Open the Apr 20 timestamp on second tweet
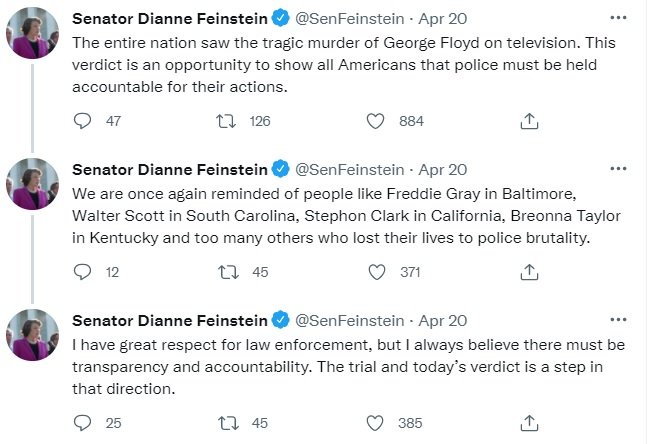 442,170
